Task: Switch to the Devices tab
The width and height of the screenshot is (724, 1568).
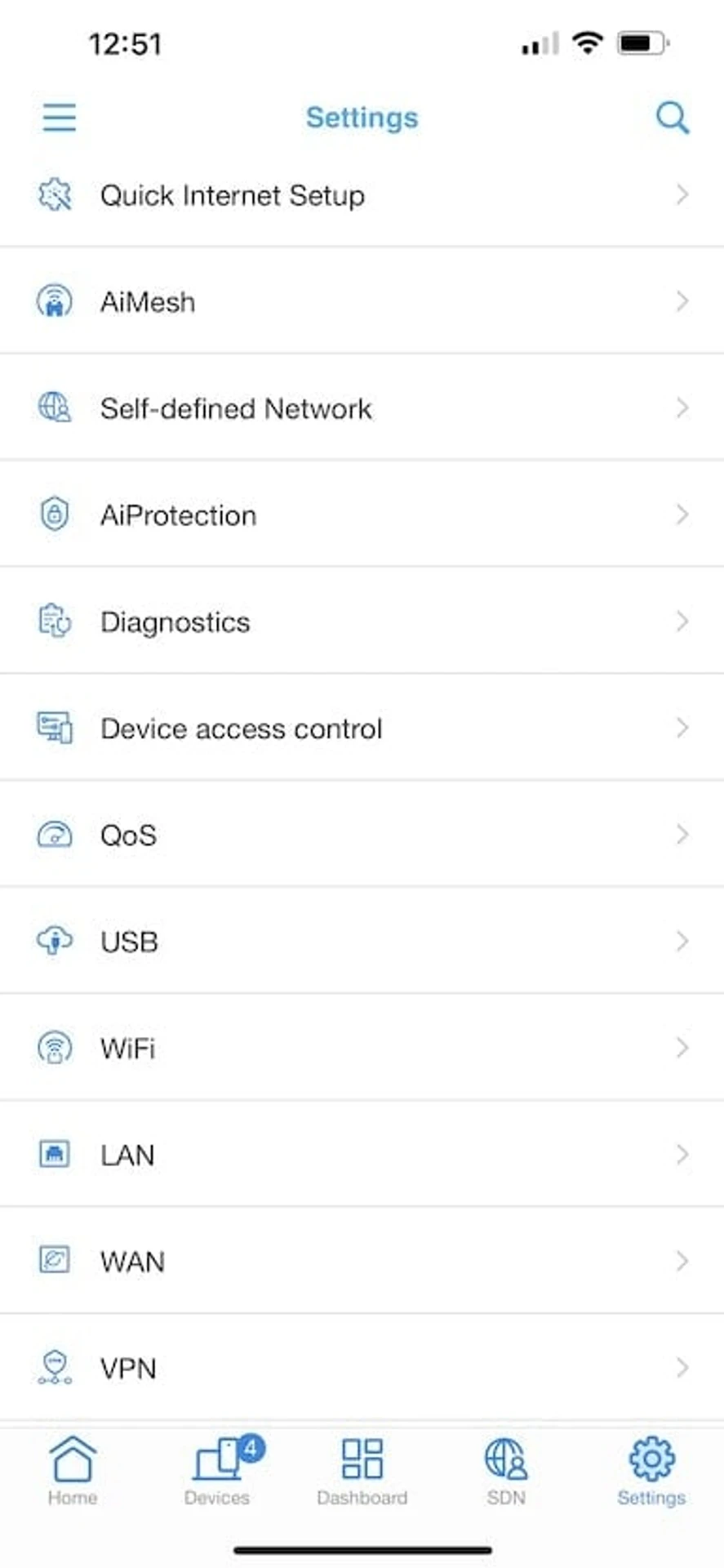Action: 217,1471
